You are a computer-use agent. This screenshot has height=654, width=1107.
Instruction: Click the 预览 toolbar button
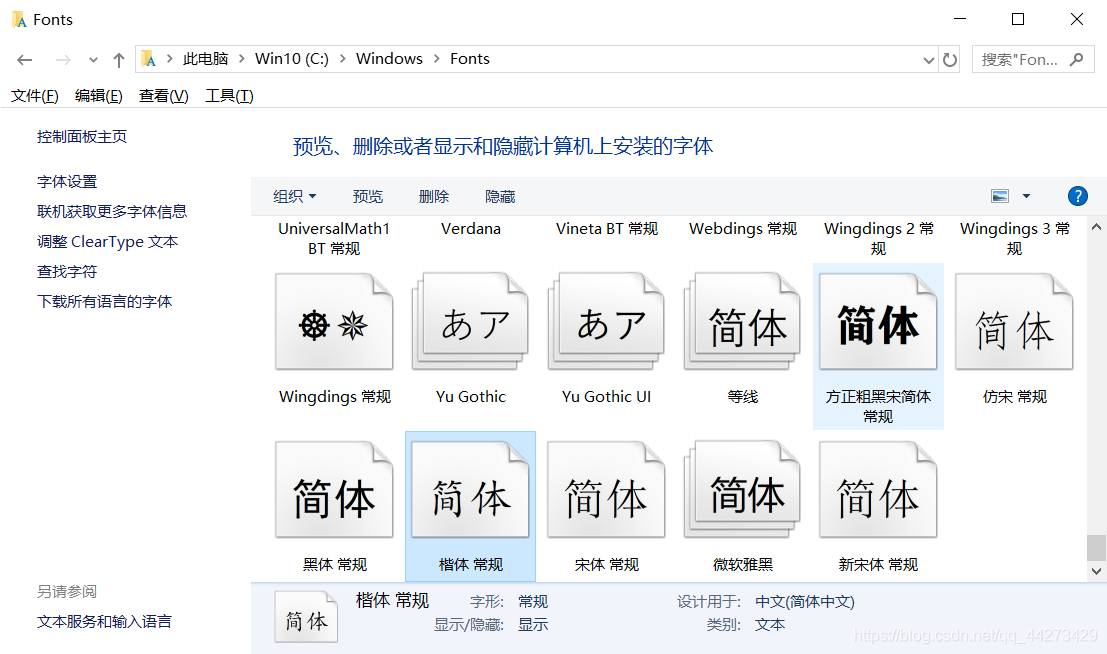(x=368, y=196)
